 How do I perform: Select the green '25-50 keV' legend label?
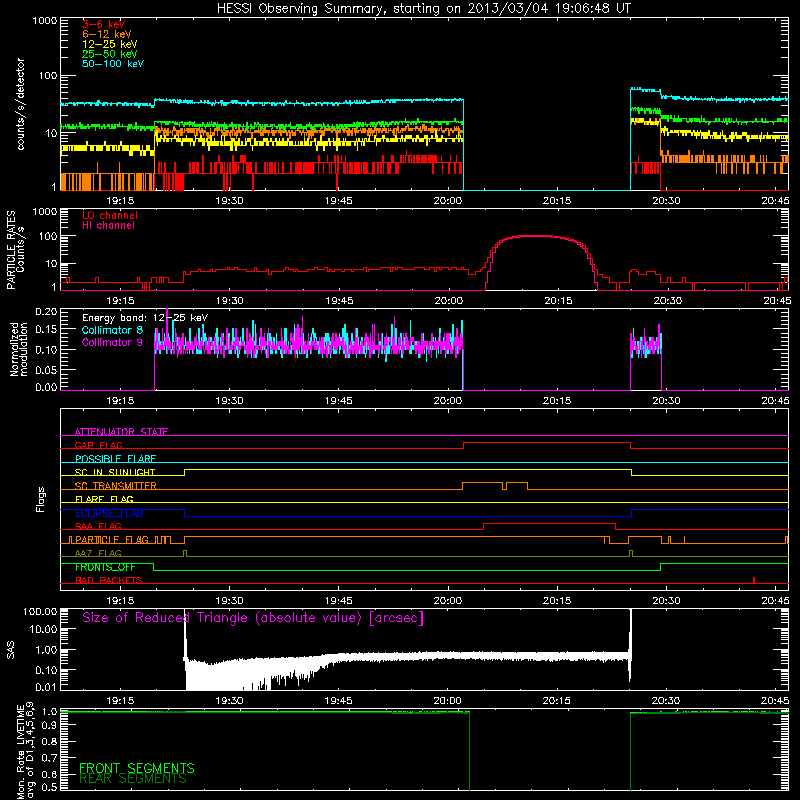110,54
